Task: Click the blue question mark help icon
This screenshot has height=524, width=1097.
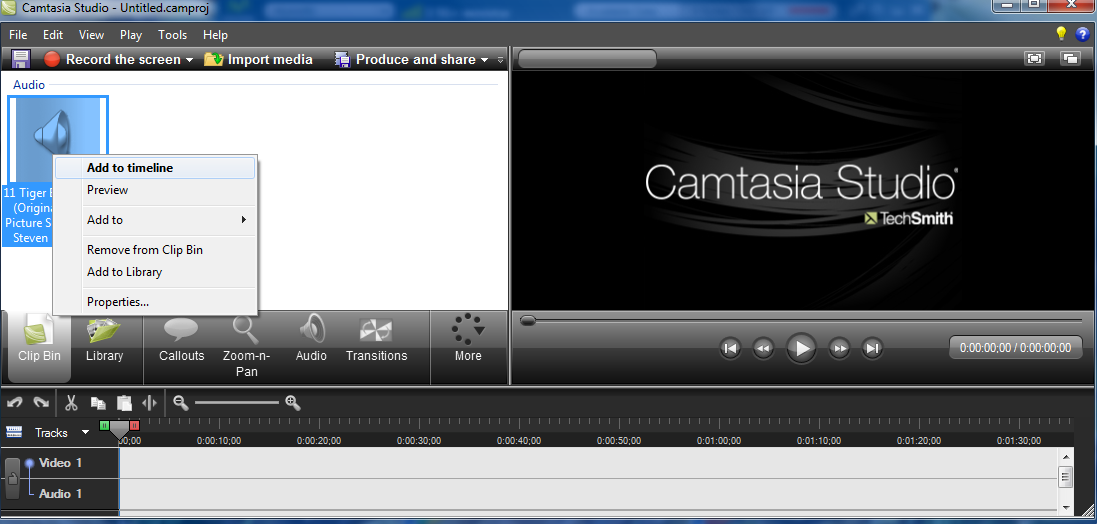Action: (1082, 33)
